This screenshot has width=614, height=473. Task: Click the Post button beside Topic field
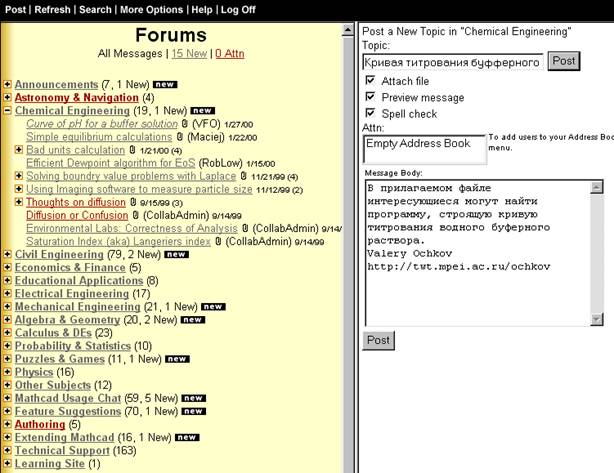(x=563, y=61)
